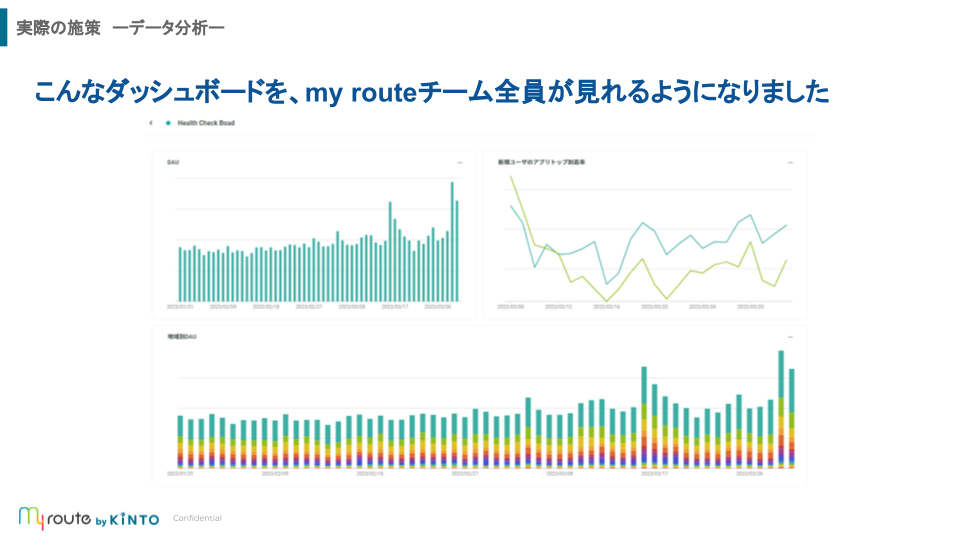The image size is (960, 540).
Task: Click the 地域別DAU chart title
Action: (182, 337)
